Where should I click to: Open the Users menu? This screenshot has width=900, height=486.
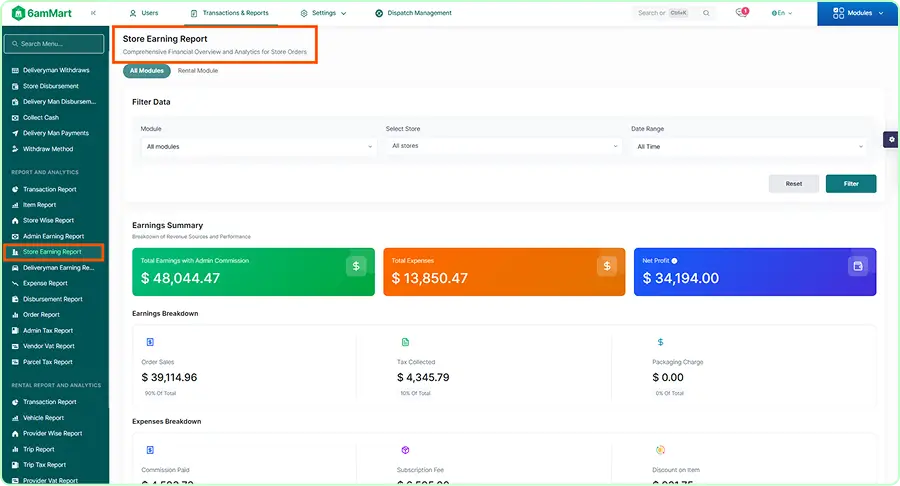143,13
